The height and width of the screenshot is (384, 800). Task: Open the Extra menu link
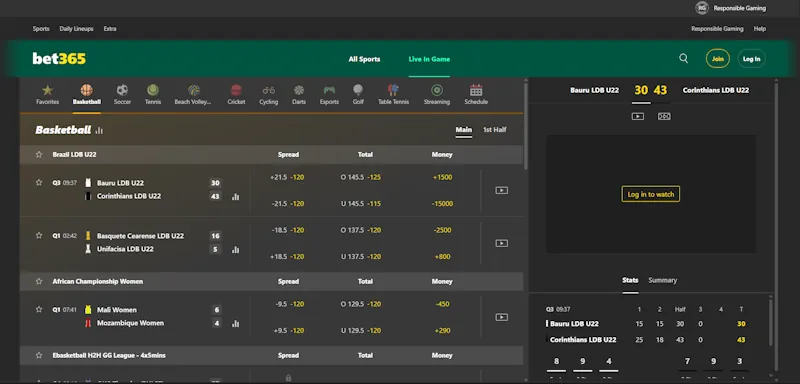click(110, 29)
